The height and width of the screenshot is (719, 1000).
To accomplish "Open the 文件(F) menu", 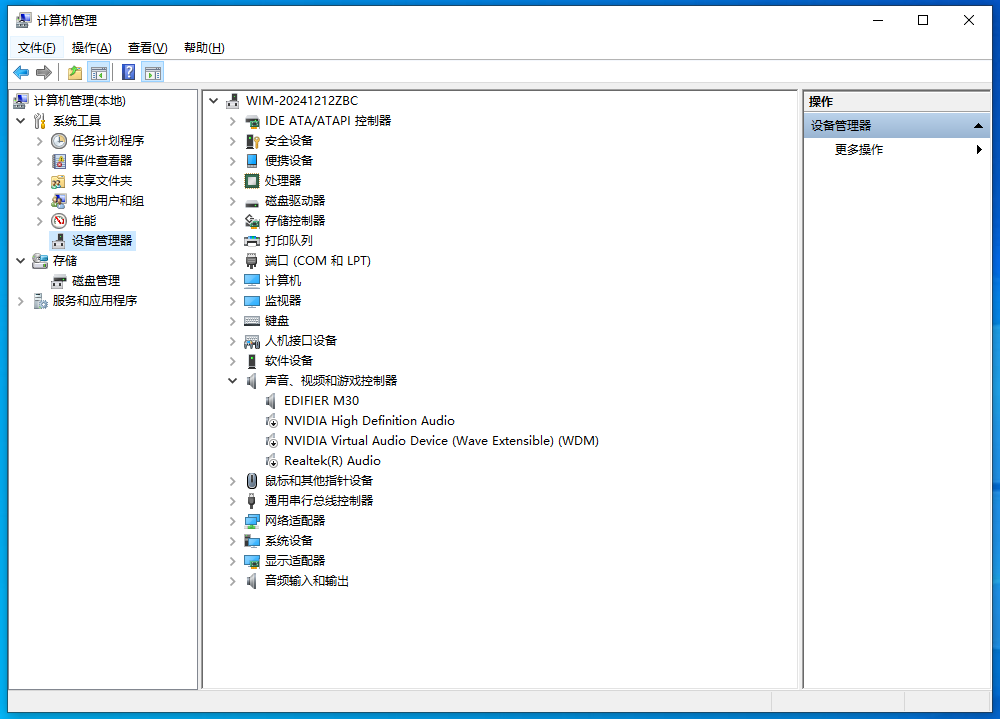I will pyautogui.click(x=37, y=48).
